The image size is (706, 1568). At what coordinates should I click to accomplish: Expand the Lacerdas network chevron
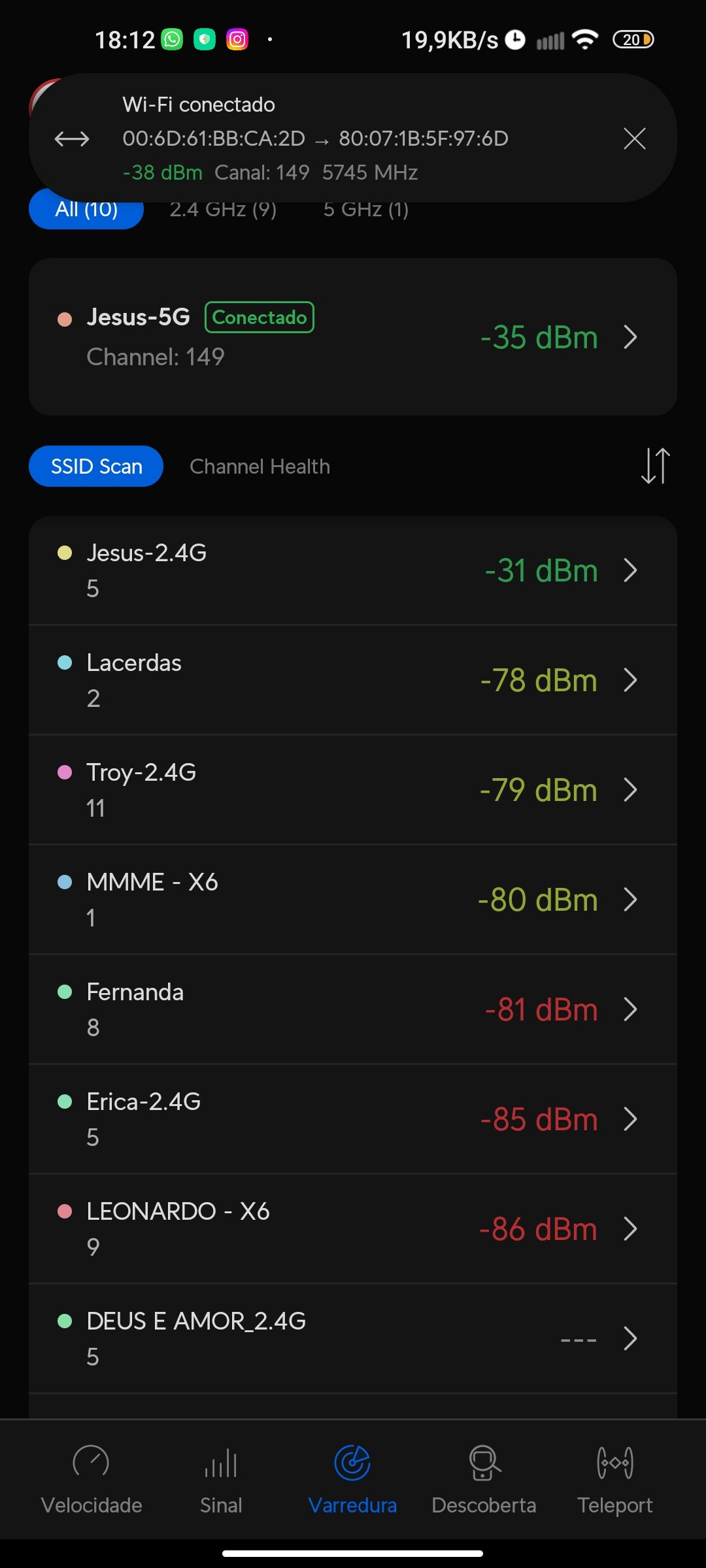pos(630,680)
